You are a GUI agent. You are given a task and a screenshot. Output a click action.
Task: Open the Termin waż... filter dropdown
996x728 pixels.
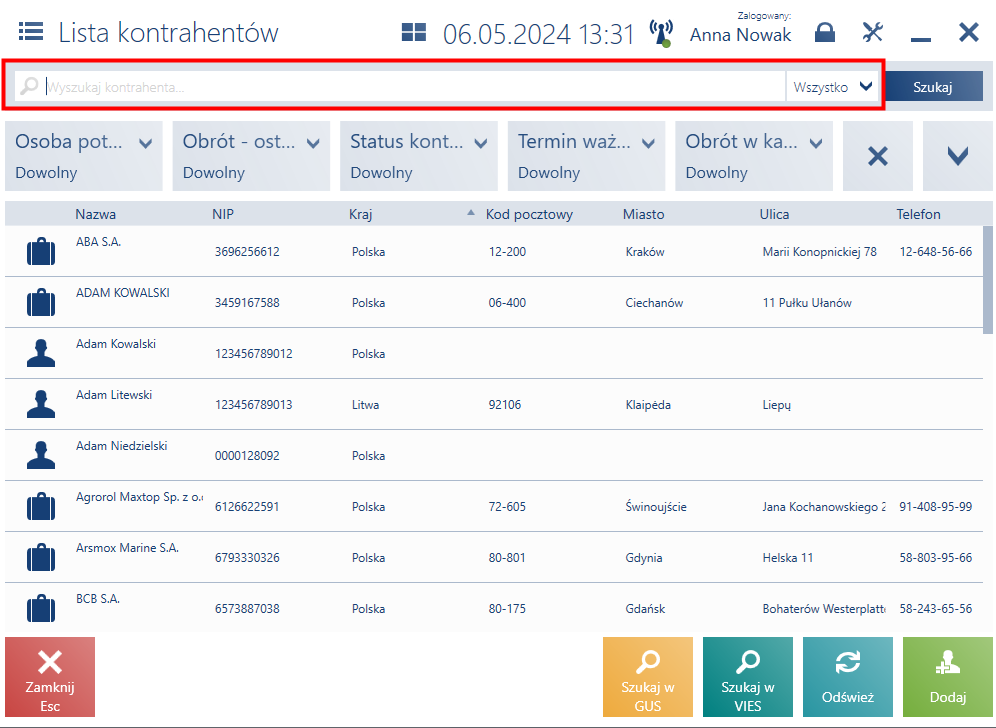coord(586,156)
